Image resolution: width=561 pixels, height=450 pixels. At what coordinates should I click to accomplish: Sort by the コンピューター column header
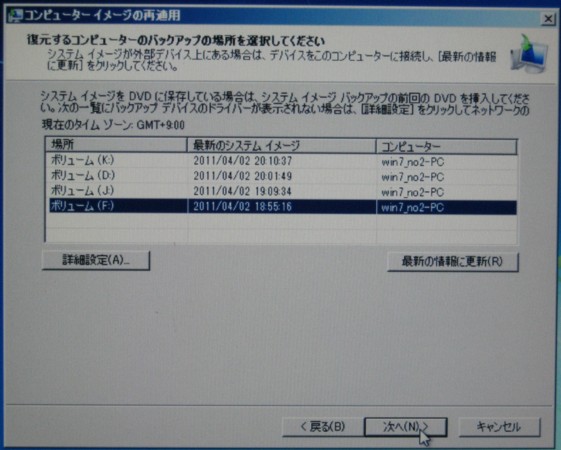click(446, 146)
